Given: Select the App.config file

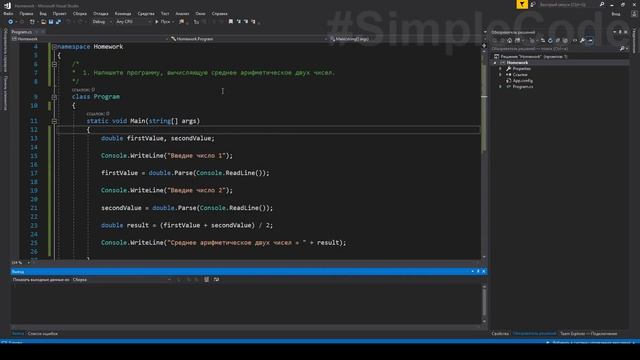Looking at the screenshot, I should coord(522,81).
